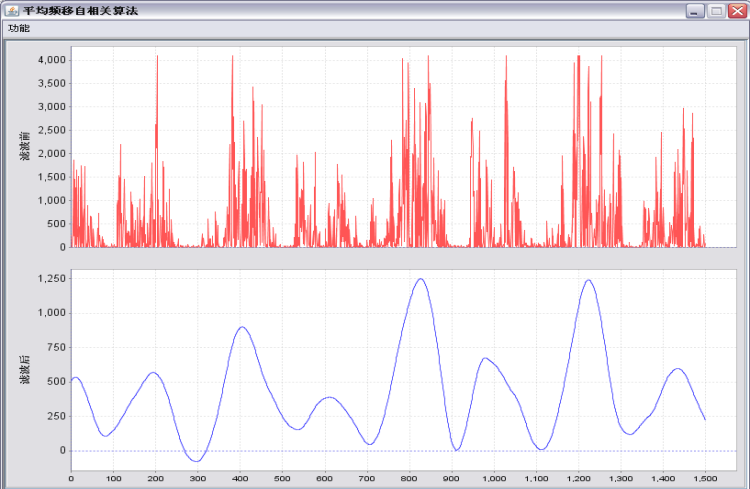
Task: Close the window with red X button
Action: (737, 10)
